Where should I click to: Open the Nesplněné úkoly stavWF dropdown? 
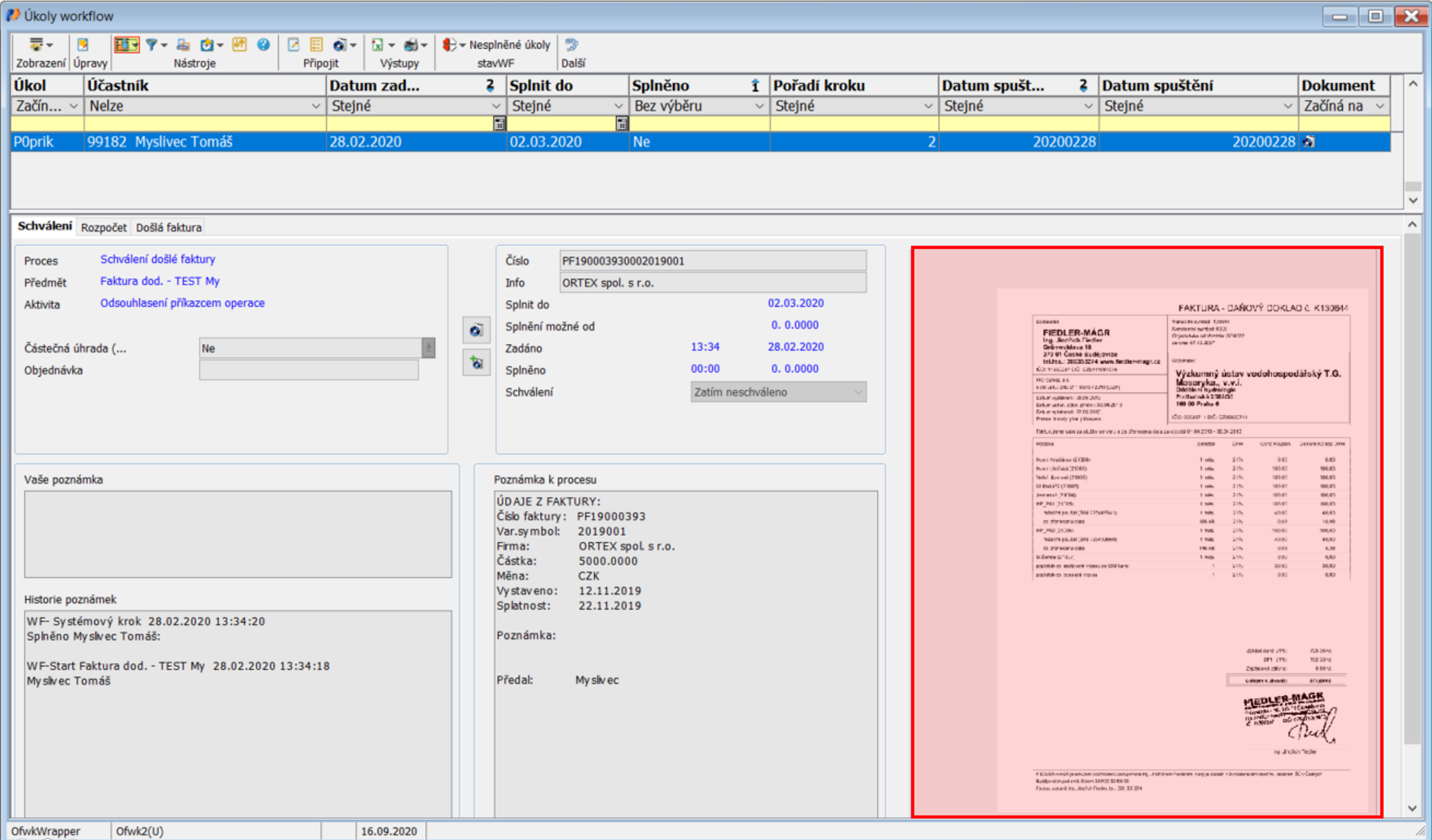(462, 45)
